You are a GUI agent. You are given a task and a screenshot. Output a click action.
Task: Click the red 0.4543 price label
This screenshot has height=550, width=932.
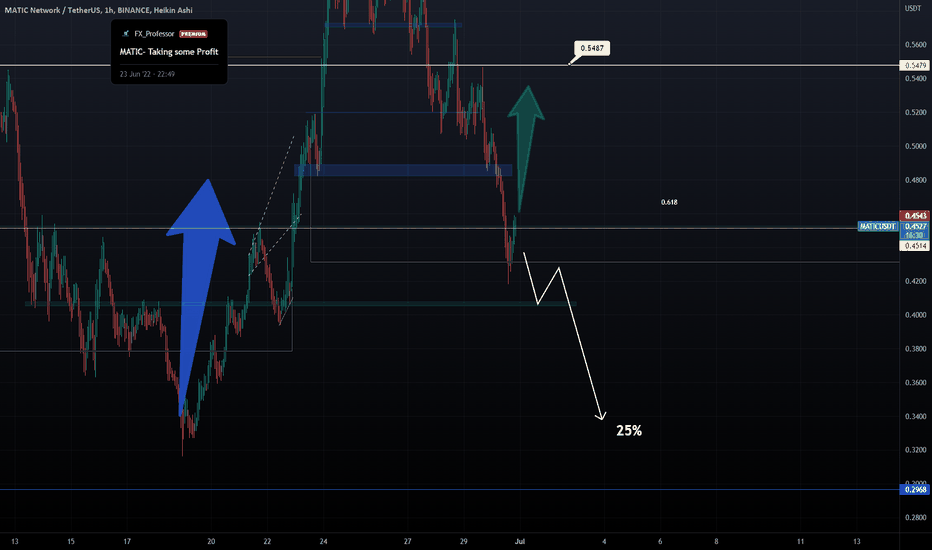(x=915, y=216)
